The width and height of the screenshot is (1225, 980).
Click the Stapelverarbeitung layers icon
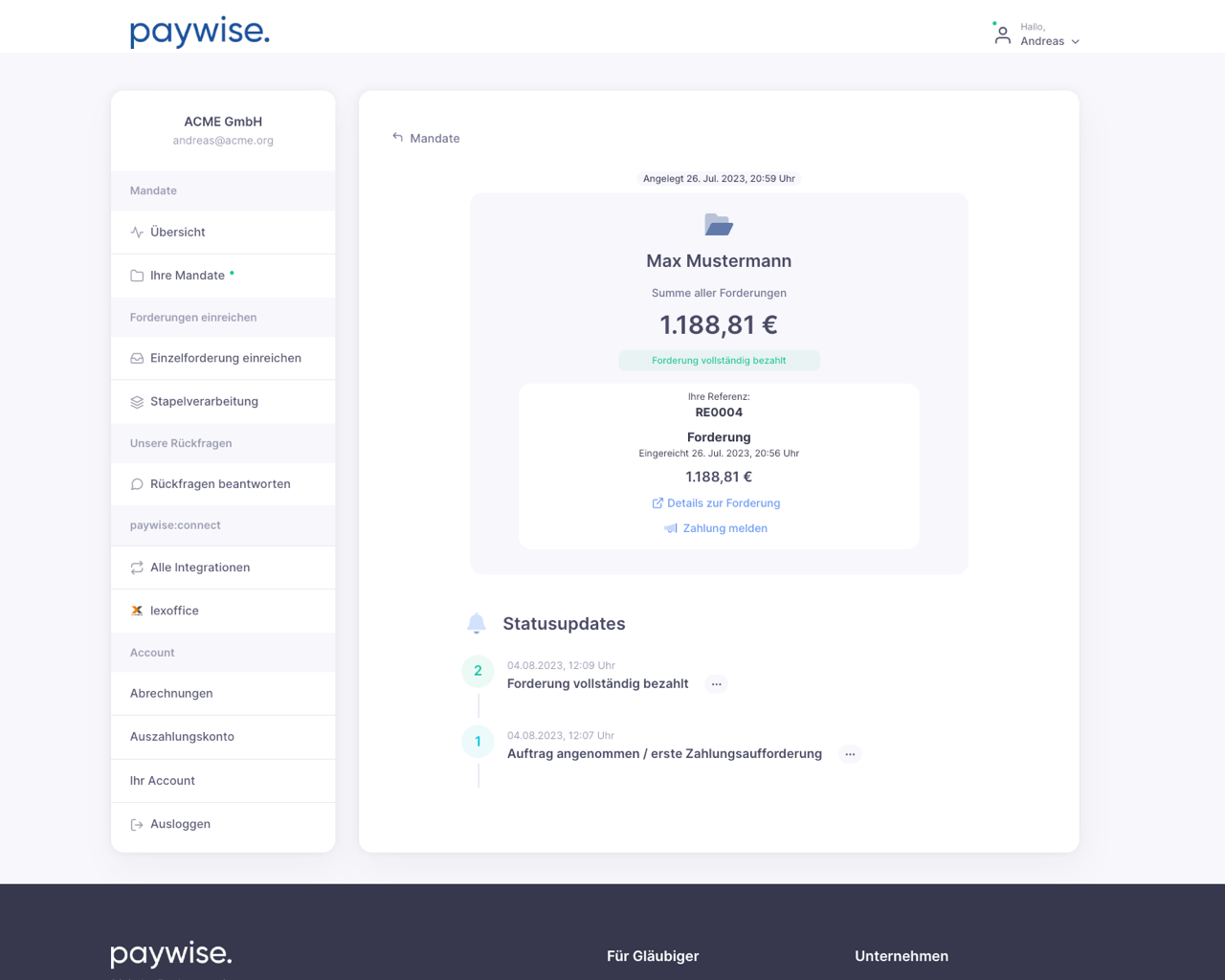click(137, 402)
